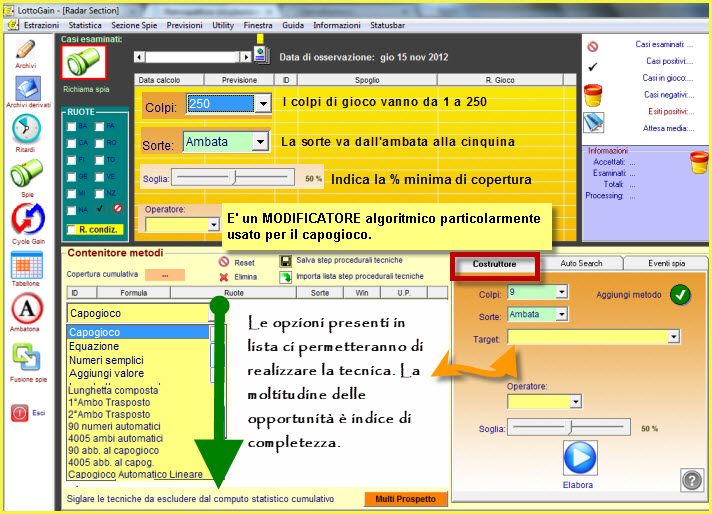Check the FI wheel checkbox
712x514 pixels.
(x=71, y=160)
